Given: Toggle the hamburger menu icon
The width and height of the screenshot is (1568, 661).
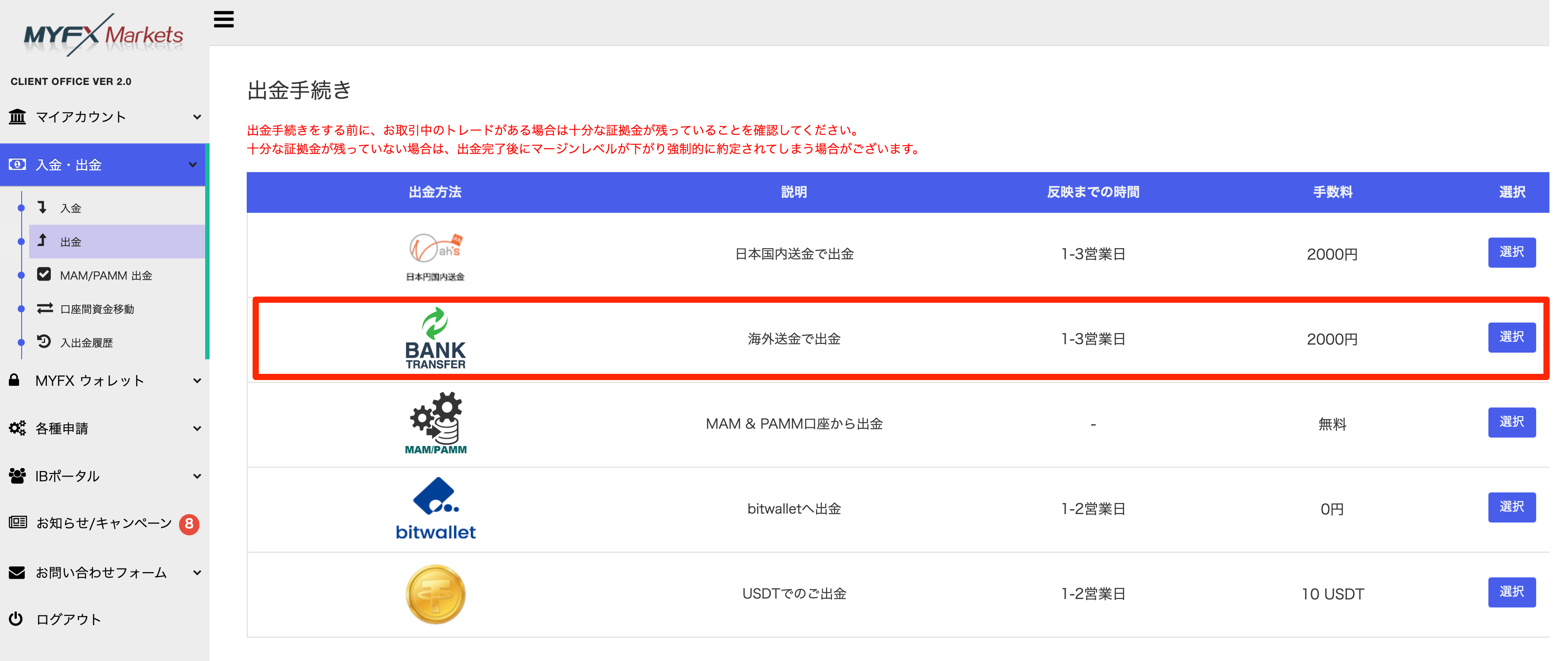Looking at the screenshot, I should (223, 19).
